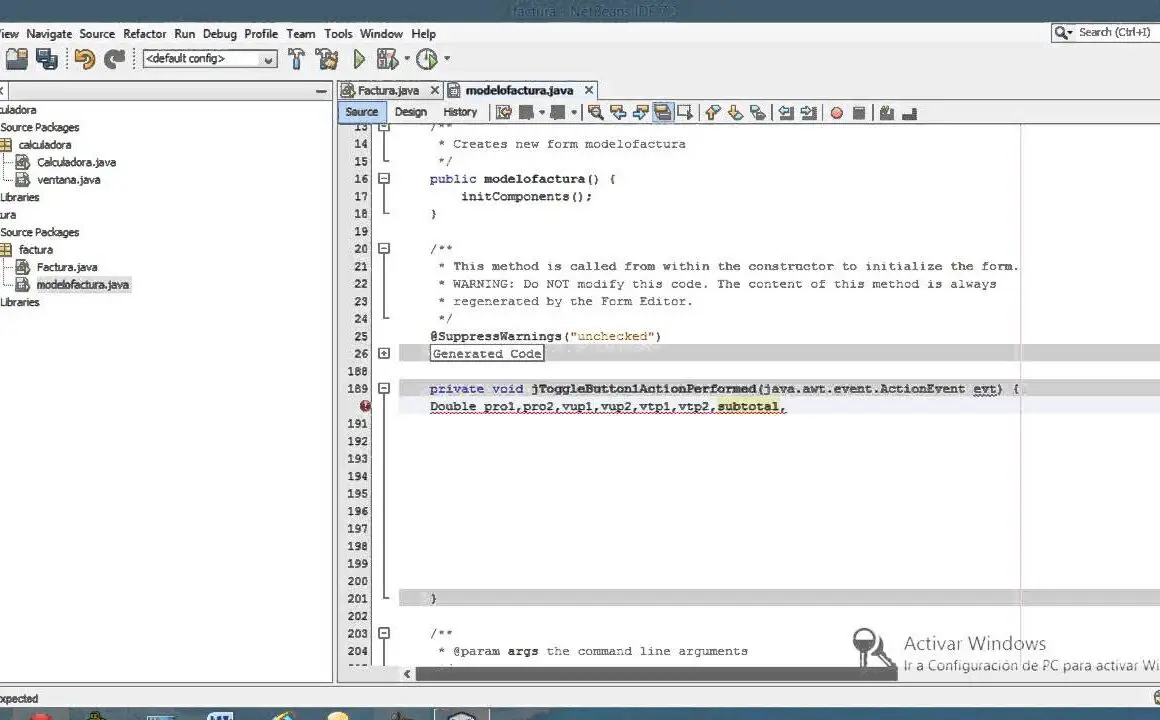
Task: Click the Undo arrow in main toolbar
Action: pyautogui.click(x=84, y=59)
